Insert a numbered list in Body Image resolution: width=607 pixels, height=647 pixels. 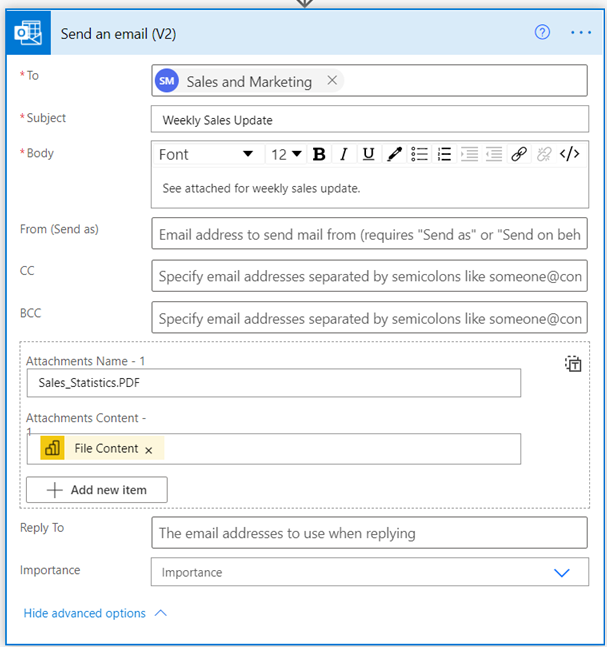tap(444, 154)
